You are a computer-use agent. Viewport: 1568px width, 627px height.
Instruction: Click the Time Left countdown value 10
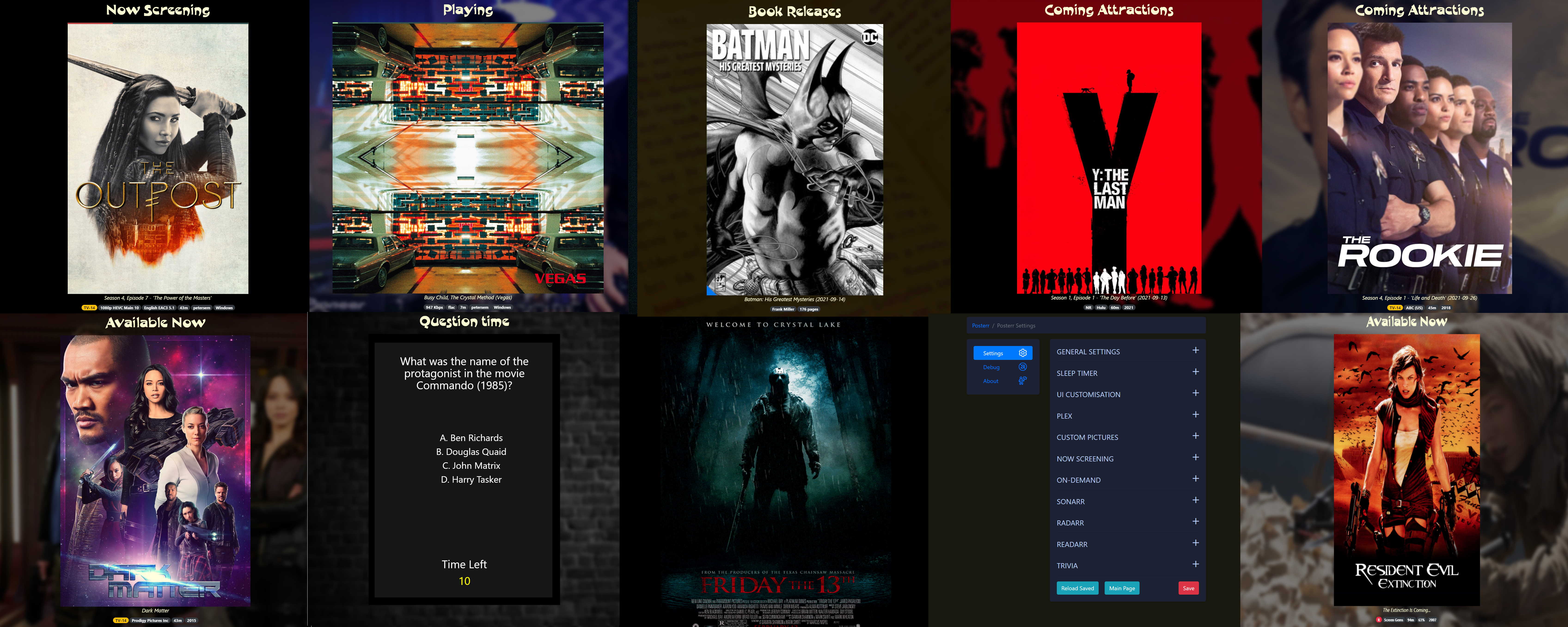[x=465, y=581]
